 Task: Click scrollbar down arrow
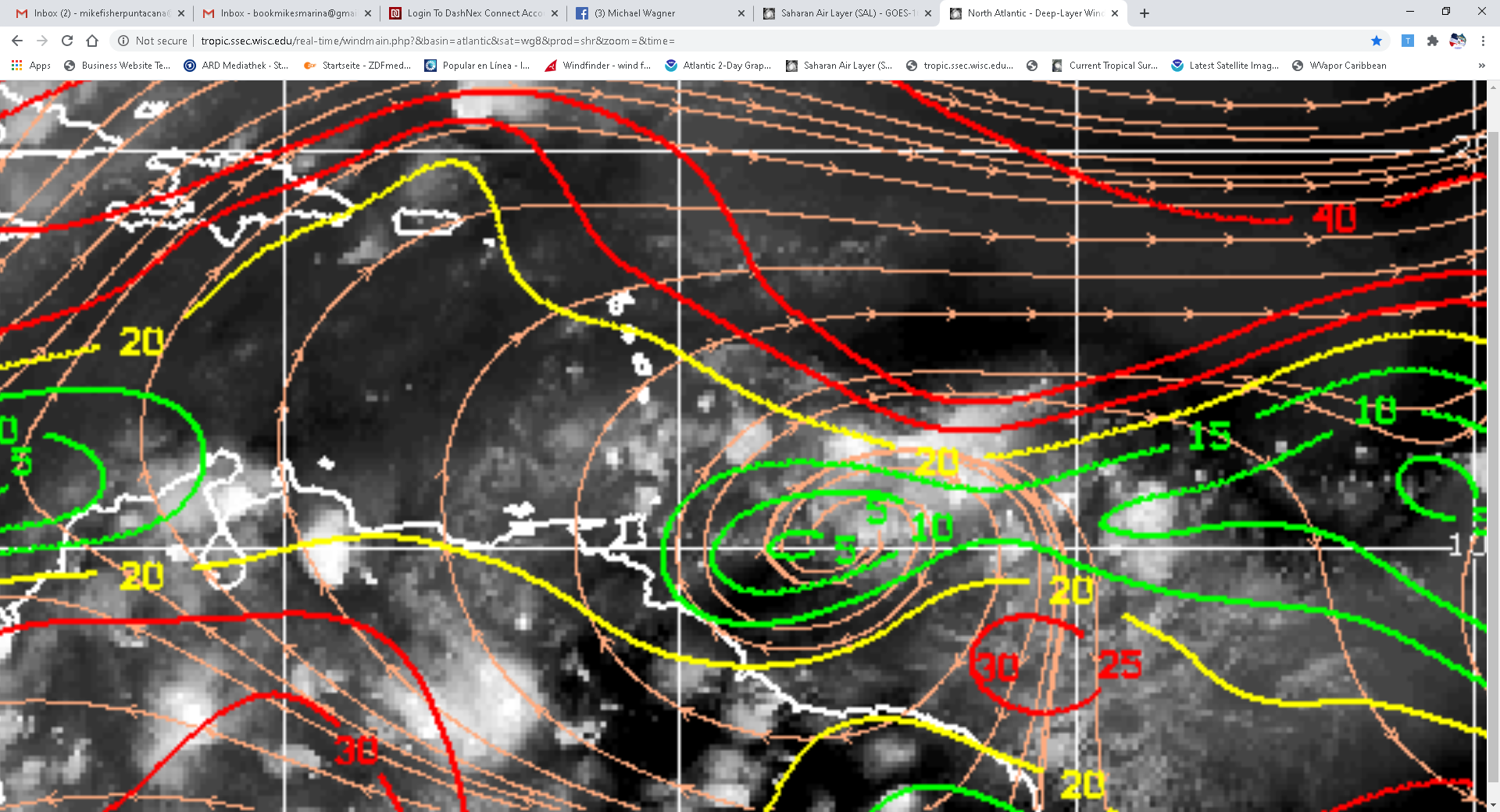[1493, 805]
